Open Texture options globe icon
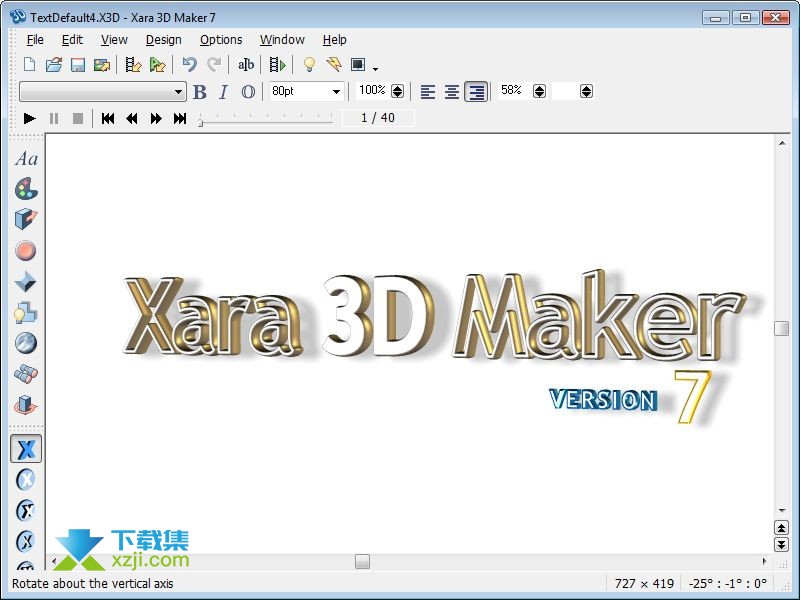 [x=26, y=343]
